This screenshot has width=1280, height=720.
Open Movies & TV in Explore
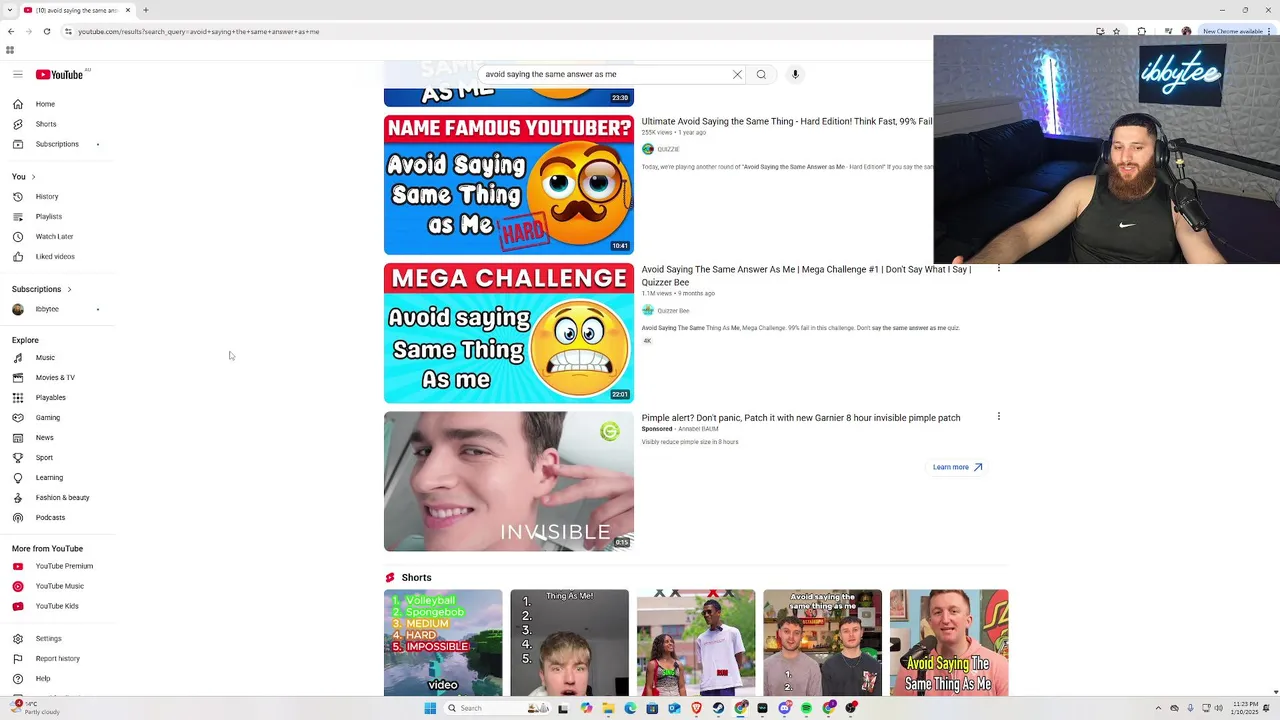click(x=55, y=377)
